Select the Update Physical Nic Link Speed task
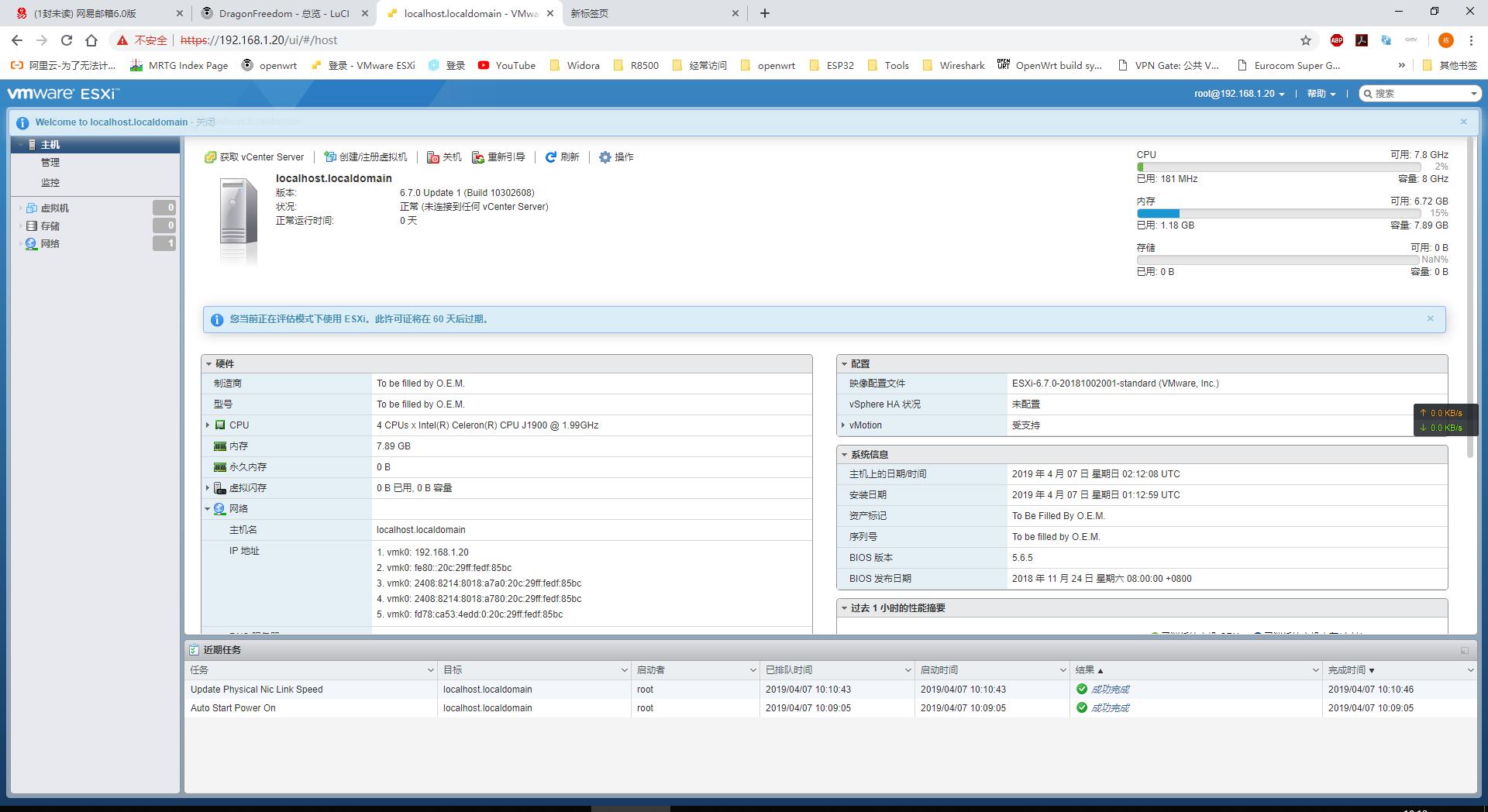Screen dimensions: 1488x812 [x=257, y=690]
